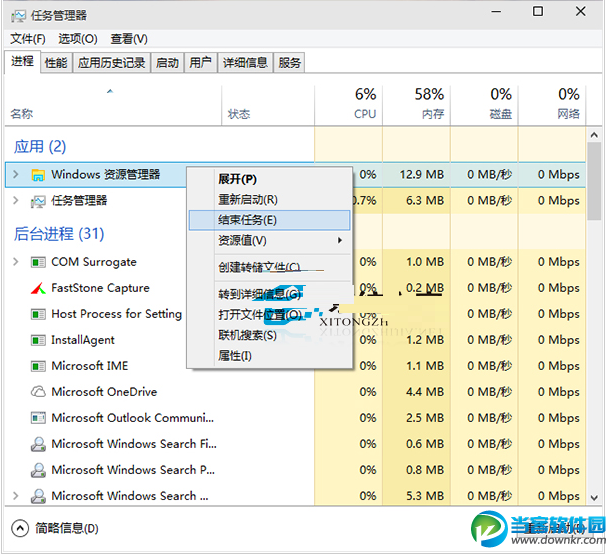Switch to the 启动 tab
Screen dimensions: 607x554
[167, 63]
